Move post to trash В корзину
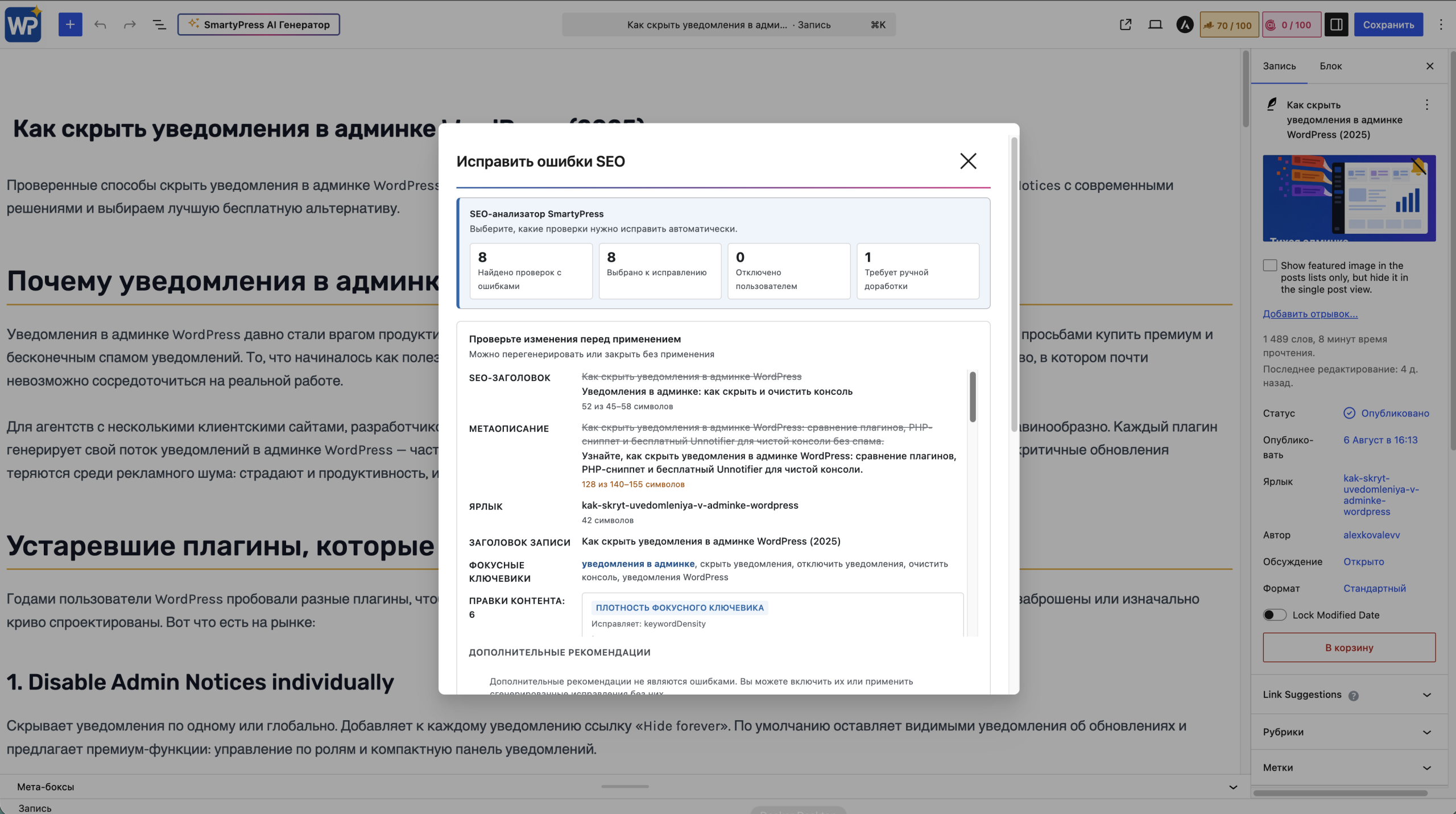 pyautogui.click(x=1349, y=647)
